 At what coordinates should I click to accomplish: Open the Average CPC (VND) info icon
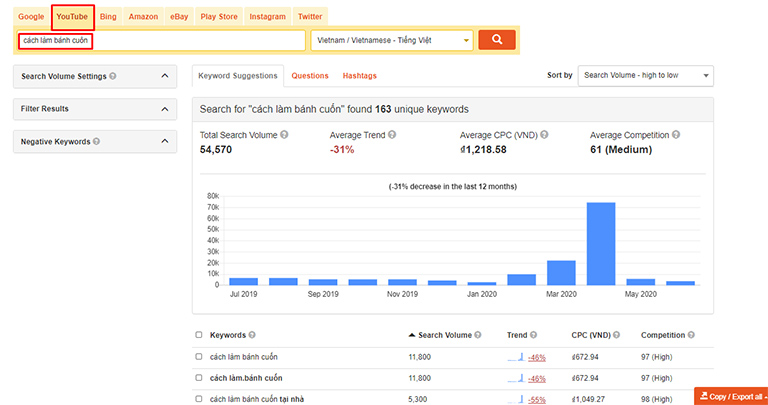pos(544,135)
